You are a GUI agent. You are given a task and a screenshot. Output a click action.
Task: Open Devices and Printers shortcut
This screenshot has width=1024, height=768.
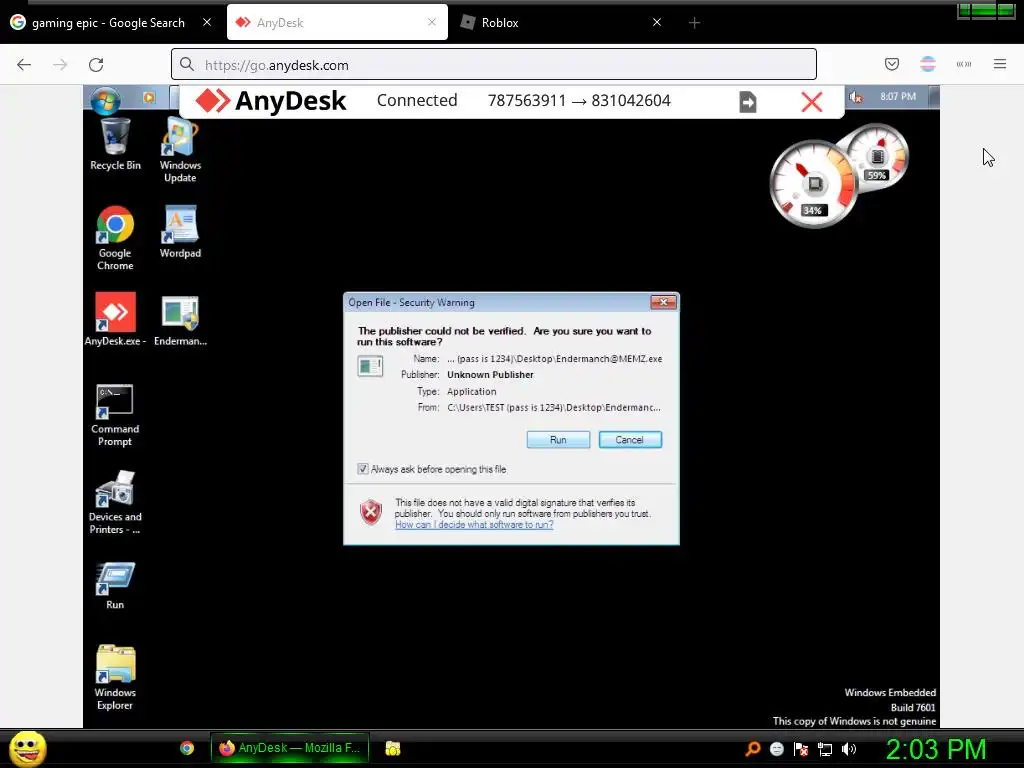(x=115, y=503)
